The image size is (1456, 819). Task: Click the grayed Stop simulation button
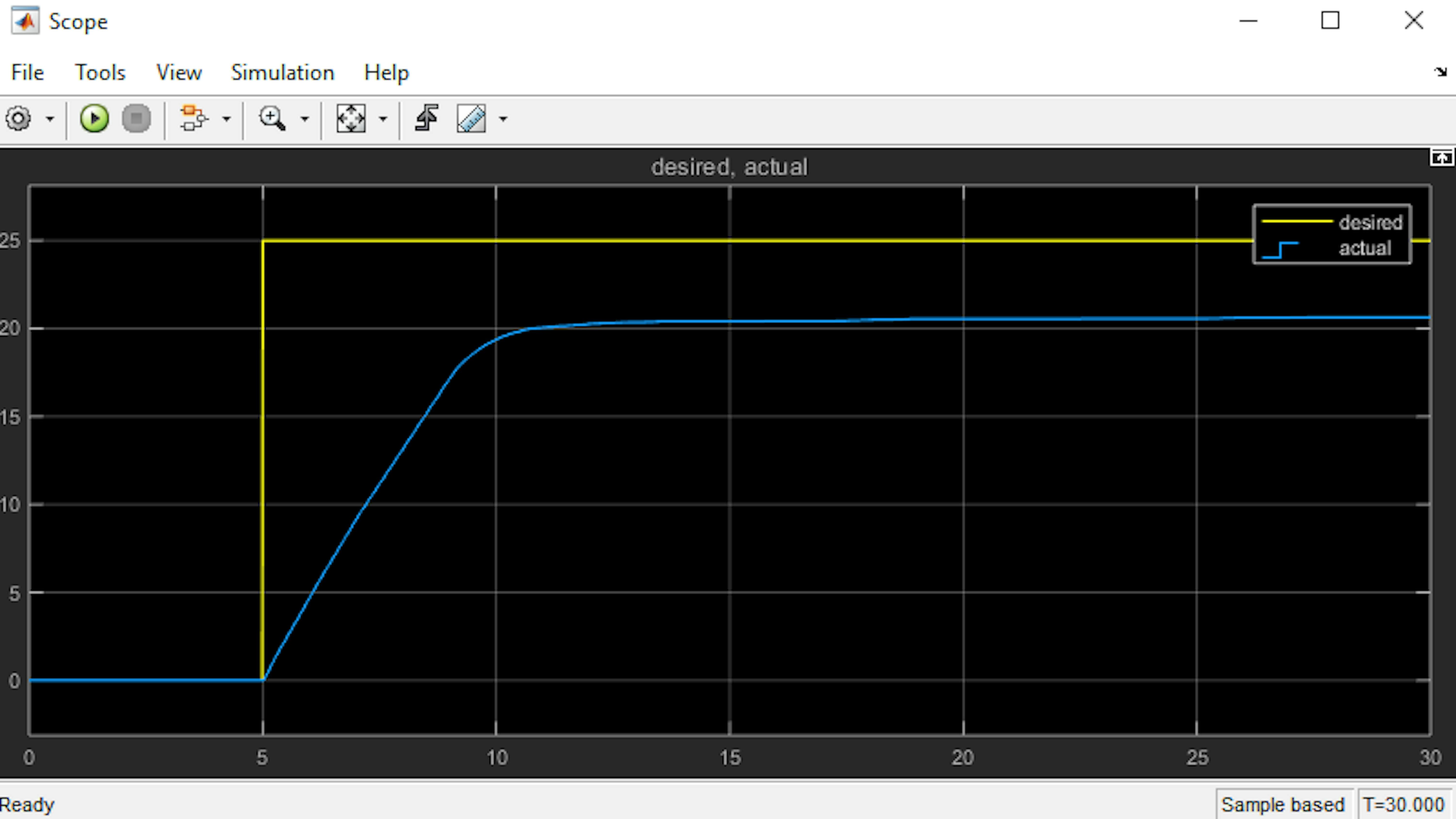click(x=136, y=119)
